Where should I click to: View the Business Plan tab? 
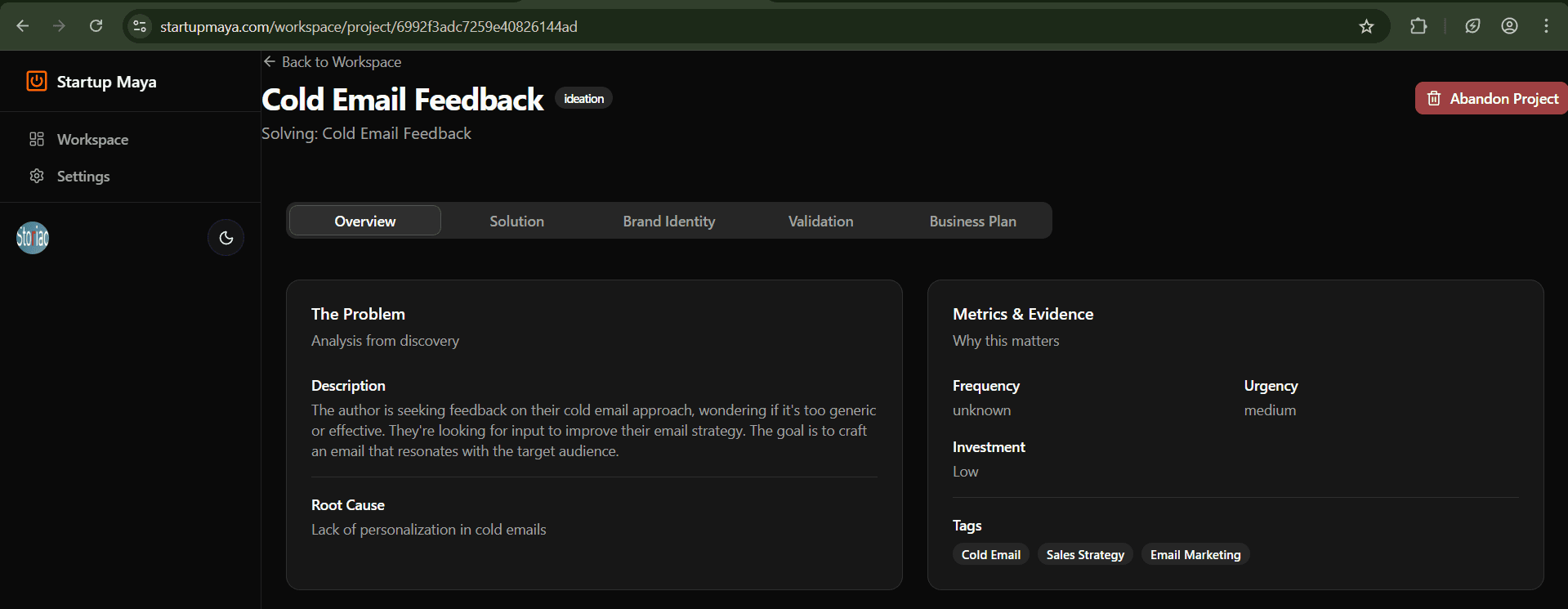click(972, 221)
